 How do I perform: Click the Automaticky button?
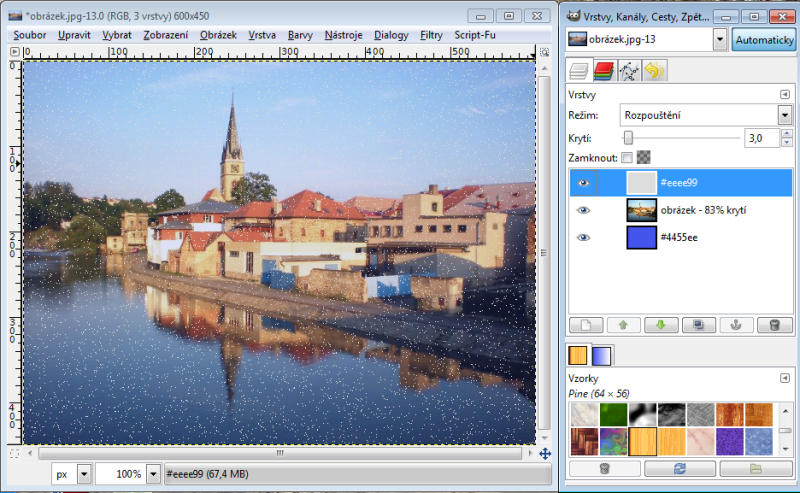[x=763, y=39]
